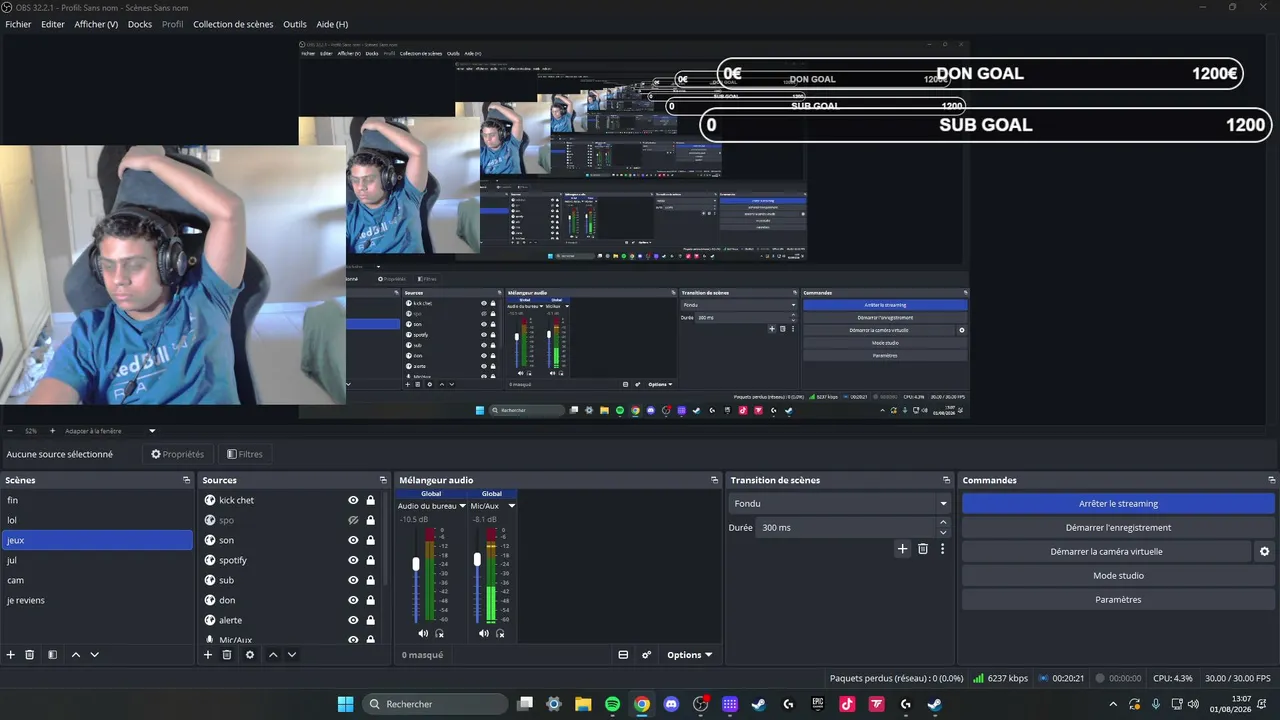Image resolution: width=1280 pixels, height=720 pixels.
Task: Unlock the kick chet source
Action: (370, 500)
